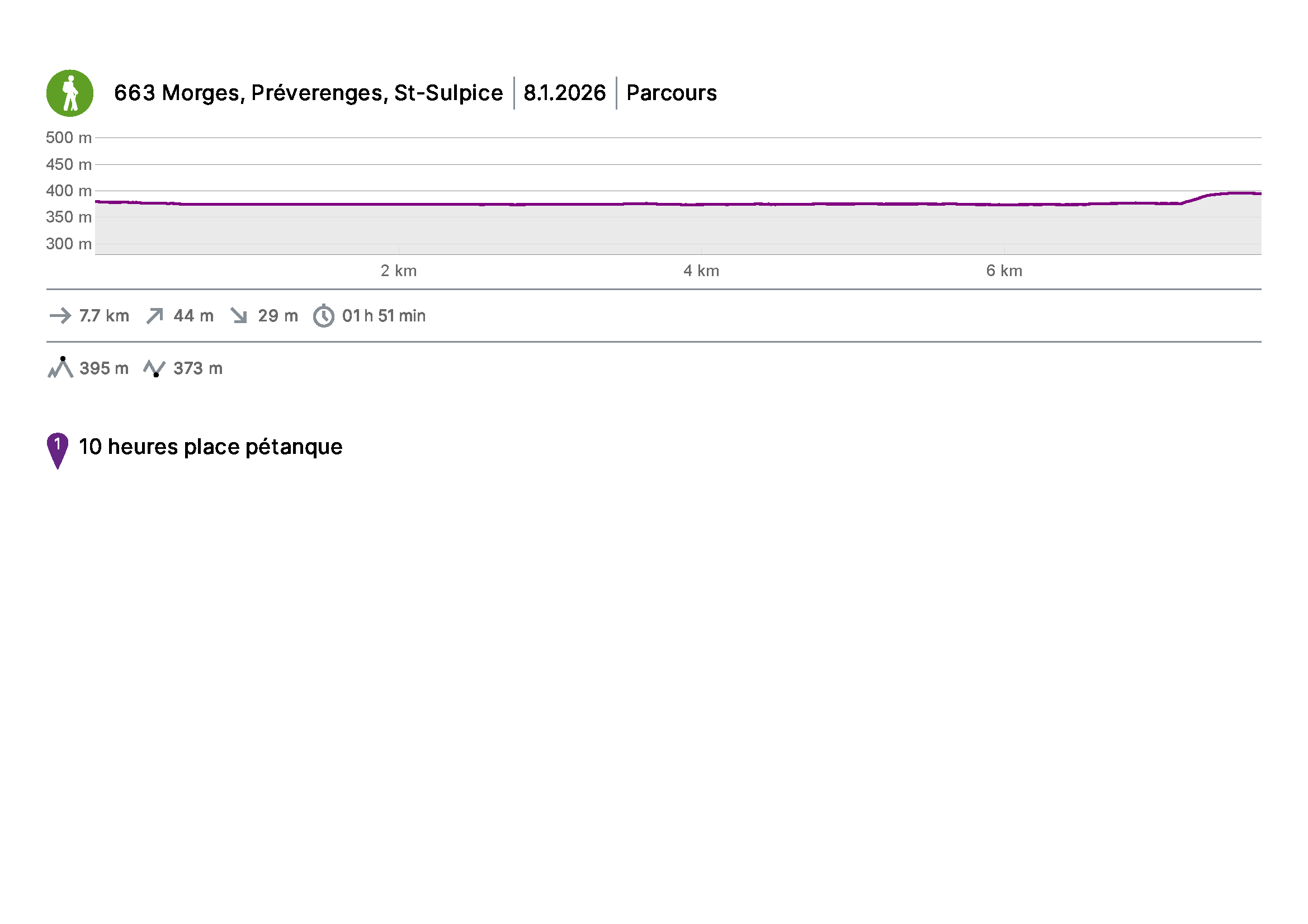The width and height of the screenshot is (1308, 924).
Task: Click the 01 h 51 min duration text
Action: pyautogui.click(x=384, y=316)
